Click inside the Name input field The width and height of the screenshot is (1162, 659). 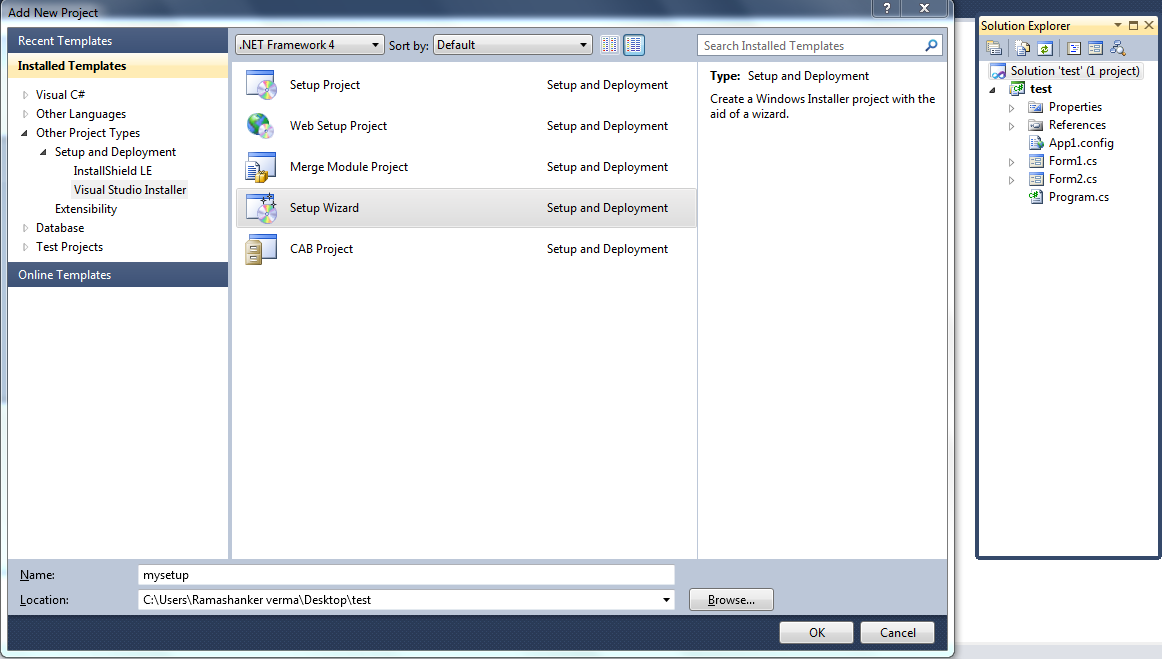pyautogui.click(x=400, y=574)
